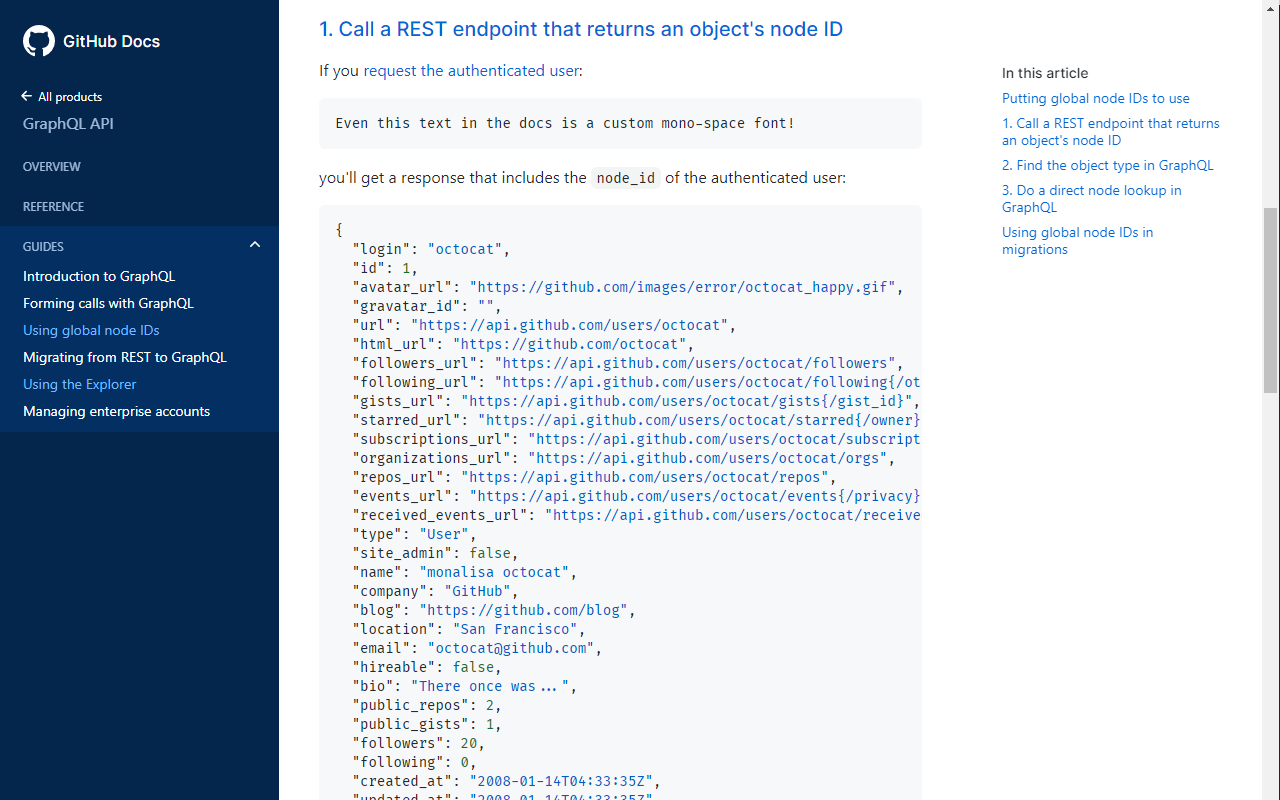Click the "blog" github.com/blog line
The height and width of the screenshot is (800, 1280).
tap(494, 610)
